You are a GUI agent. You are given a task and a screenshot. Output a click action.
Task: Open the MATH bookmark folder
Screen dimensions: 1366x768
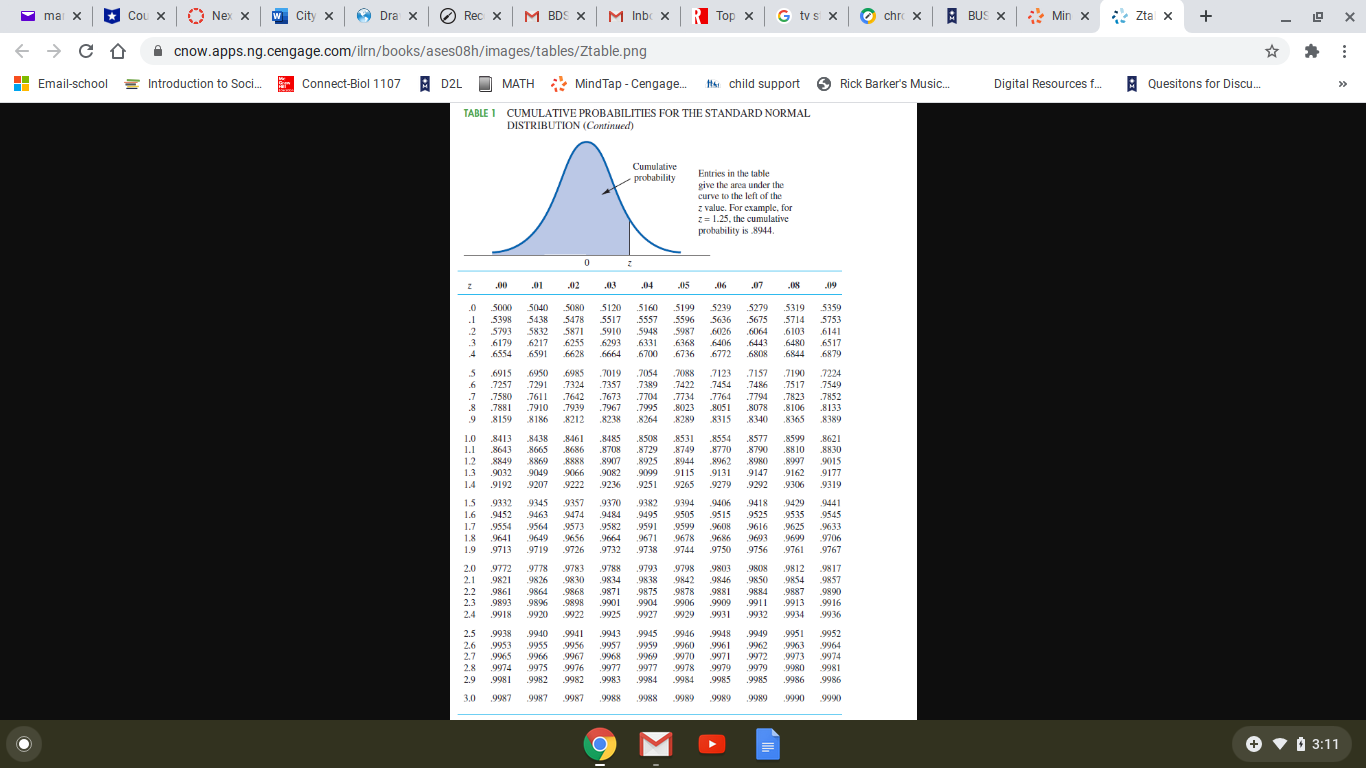(x=507, y=84)
